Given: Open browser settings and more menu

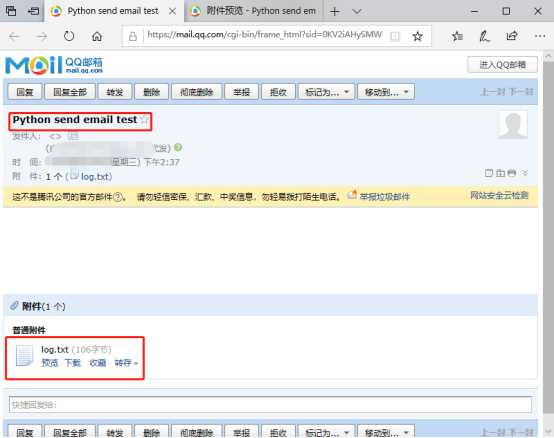Looking at the screenshot, I should pos(540,36).
